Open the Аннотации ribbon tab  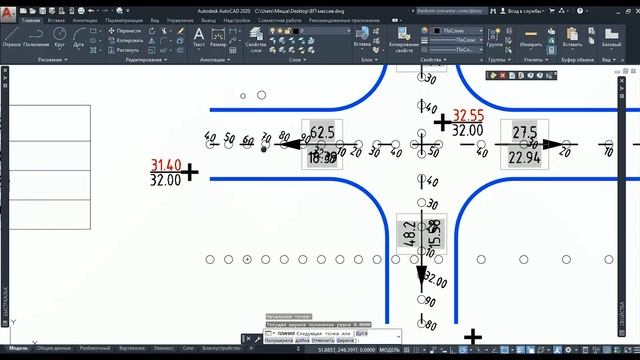point(84,20)
